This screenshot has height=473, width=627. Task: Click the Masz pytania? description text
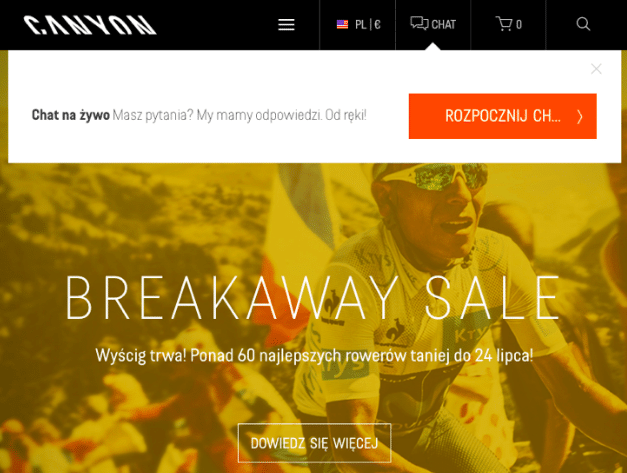pos(240,115)
